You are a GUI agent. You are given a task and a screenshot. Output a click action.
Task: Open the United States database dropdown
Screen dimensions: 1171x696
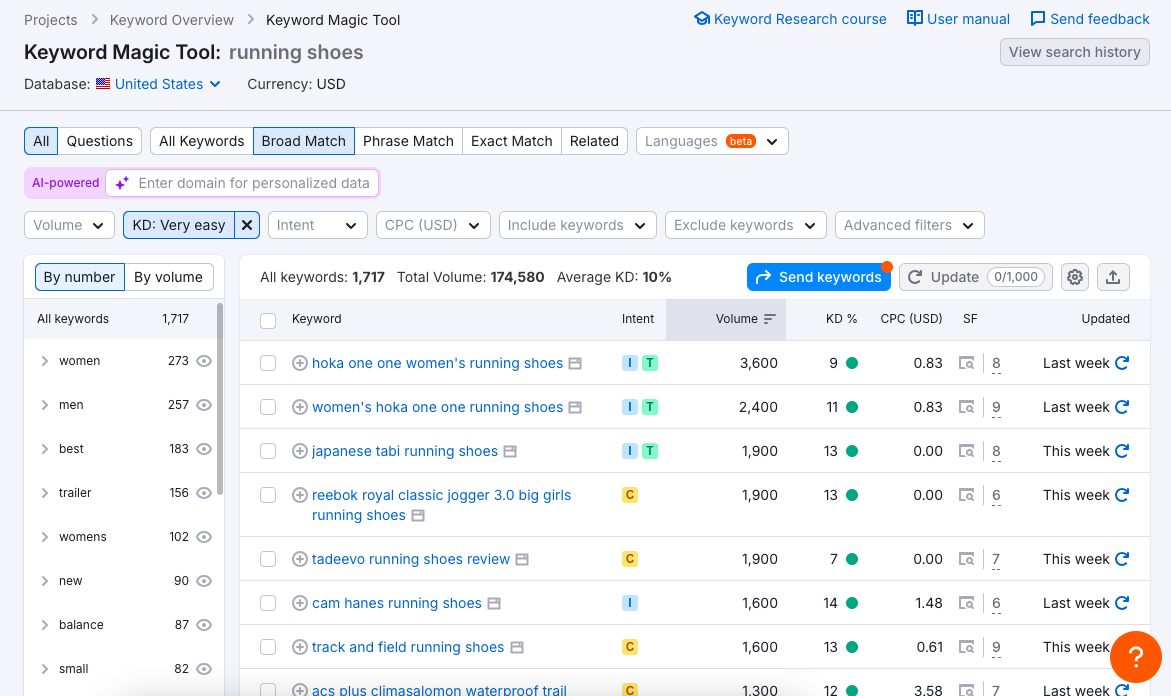tap(158, 84)
